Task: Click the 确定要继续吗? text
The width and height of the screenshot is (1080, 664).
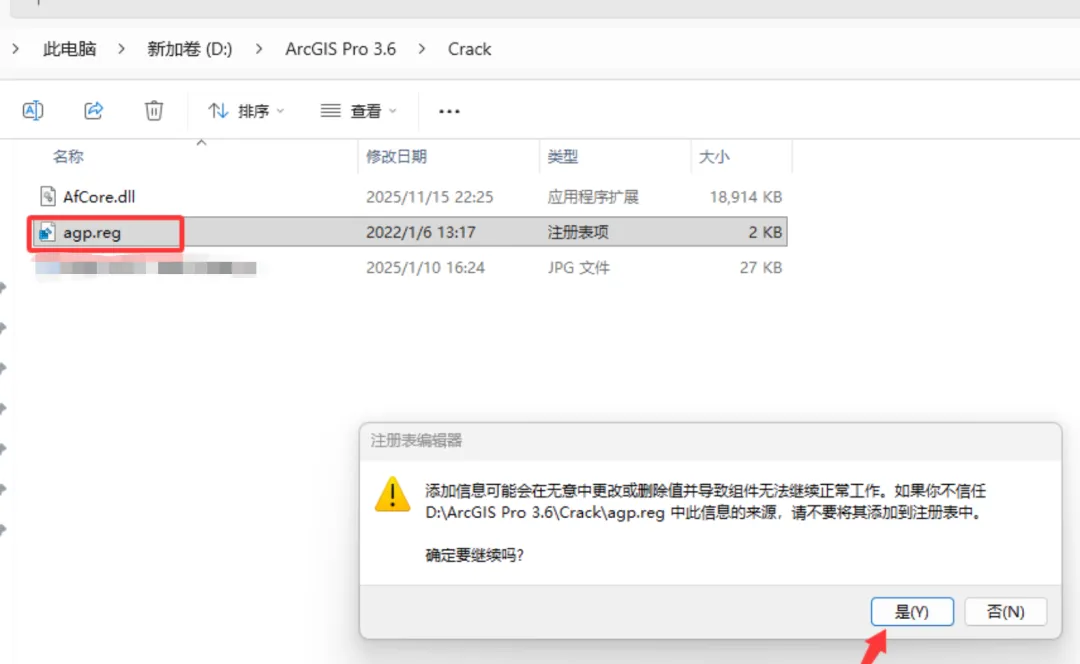Action: tap(475, 554)
